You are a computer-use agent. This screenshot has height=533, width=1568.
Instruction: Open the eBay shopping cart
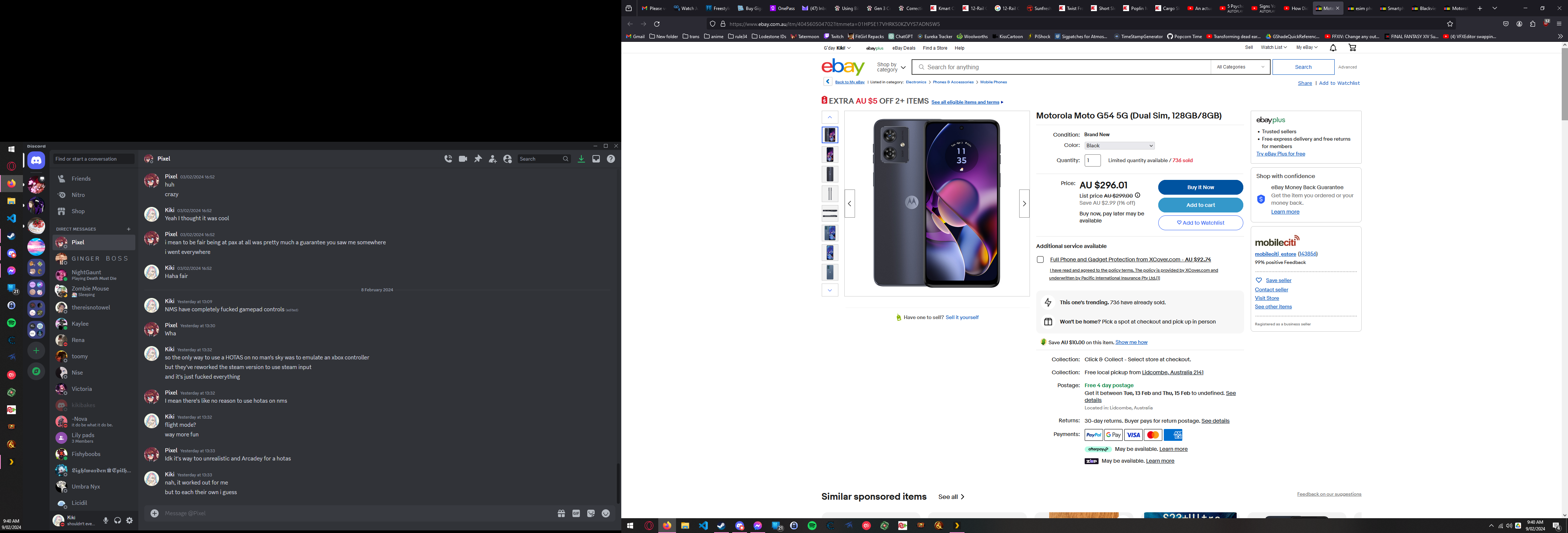point(1352,47)
